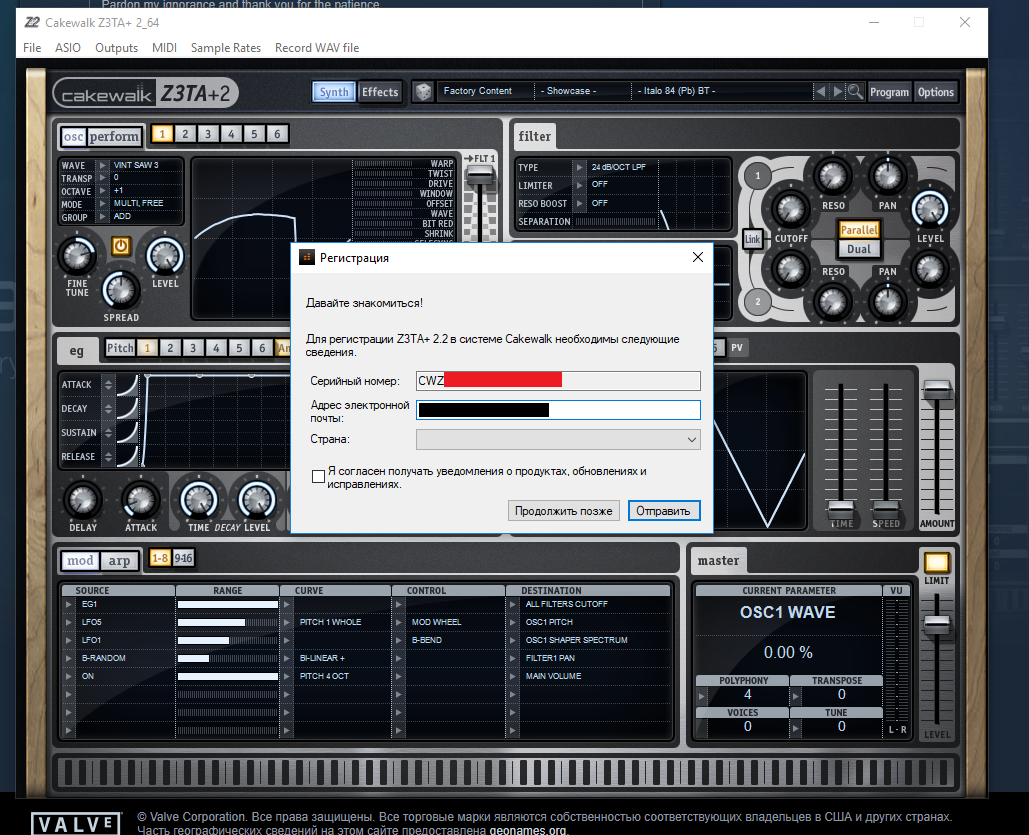Image resolution: width=1029 pixels, height=835 pixels.
Task: Click the filter Link button
Action: click(752, 240)
